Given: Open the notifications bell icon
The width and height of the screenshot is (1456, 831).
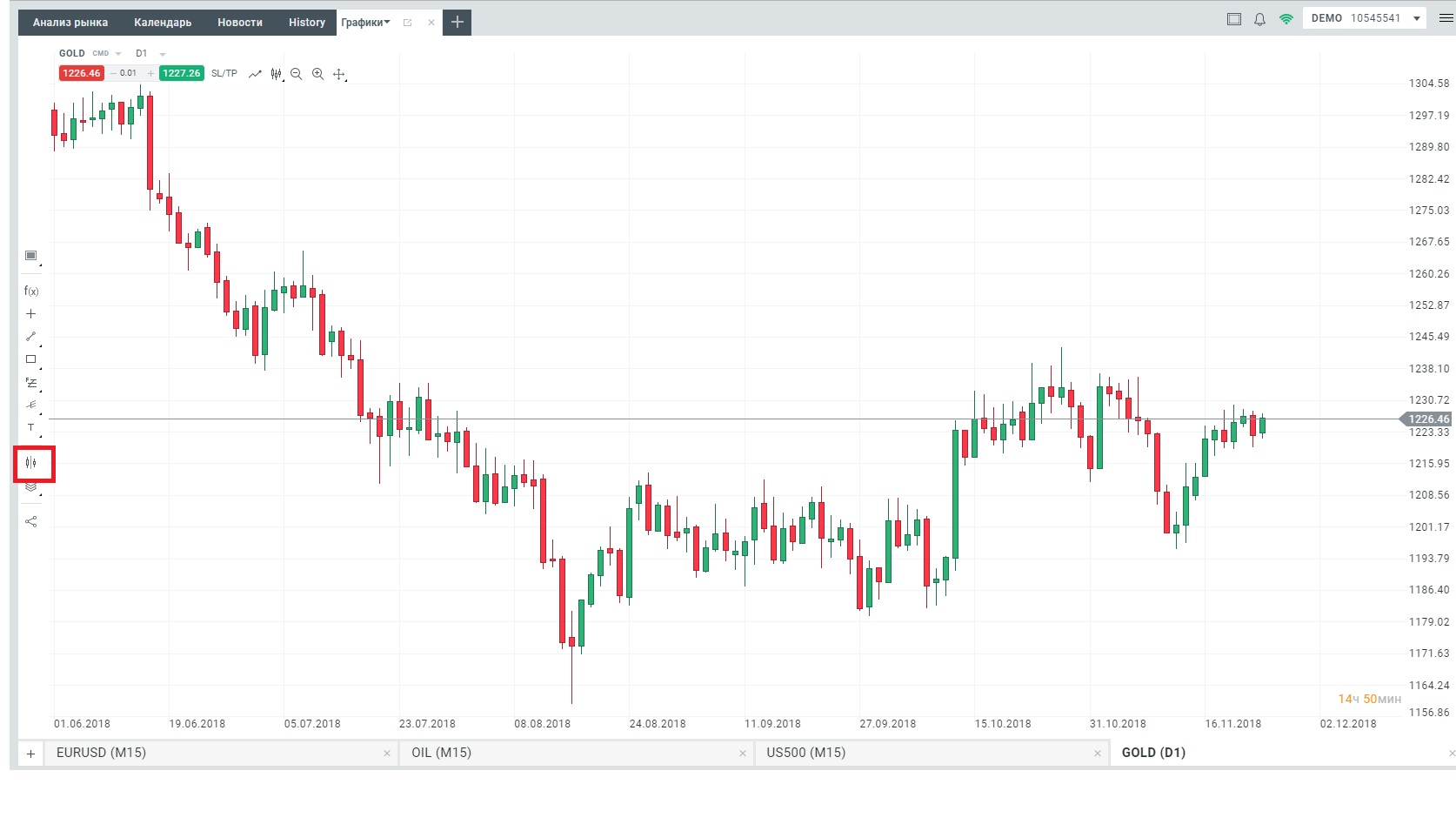Looking at the screenshot, I should coord(1259,19).
